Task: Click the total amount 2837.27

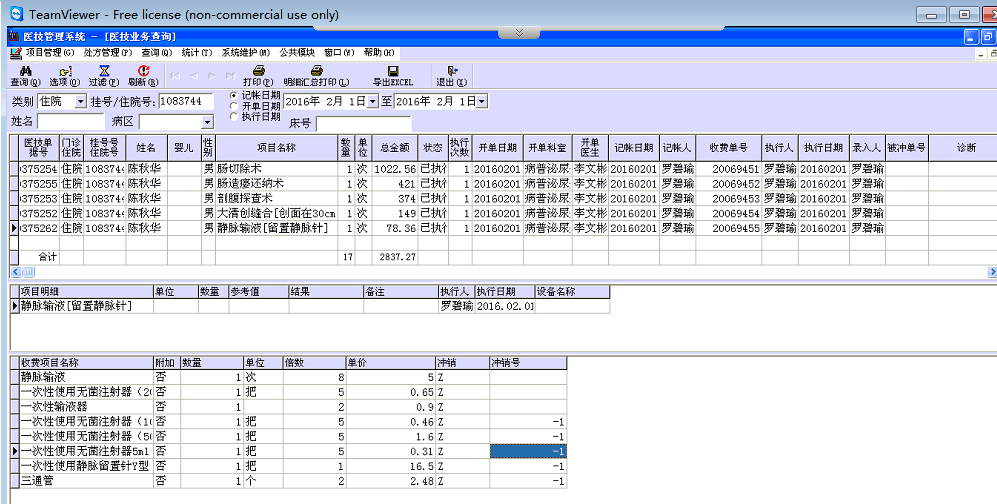Action: (x=397, y=257)
